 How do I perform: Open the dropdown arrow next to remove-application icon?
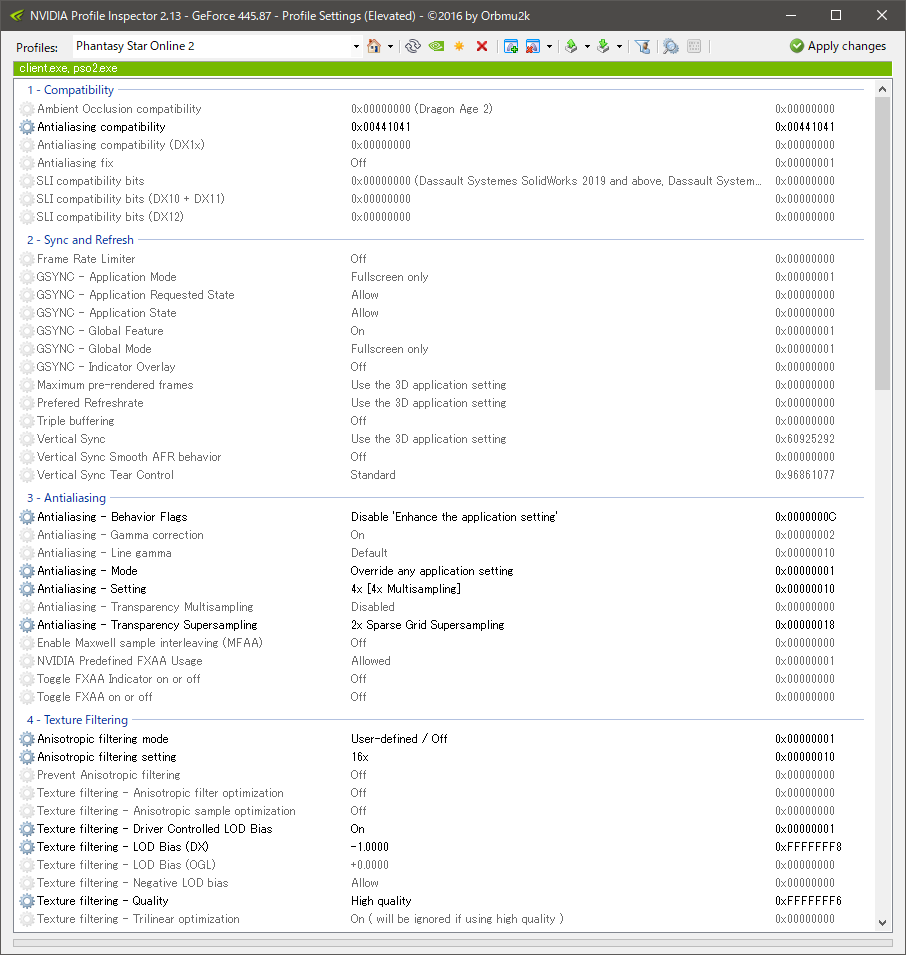click(x=549, y=46)
